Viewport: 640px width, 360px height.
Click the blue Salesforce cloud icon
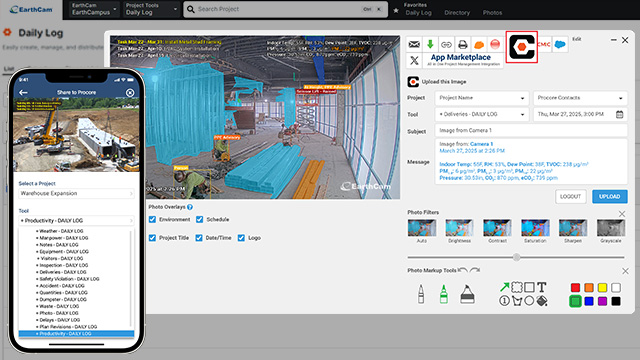coord(560,44)
